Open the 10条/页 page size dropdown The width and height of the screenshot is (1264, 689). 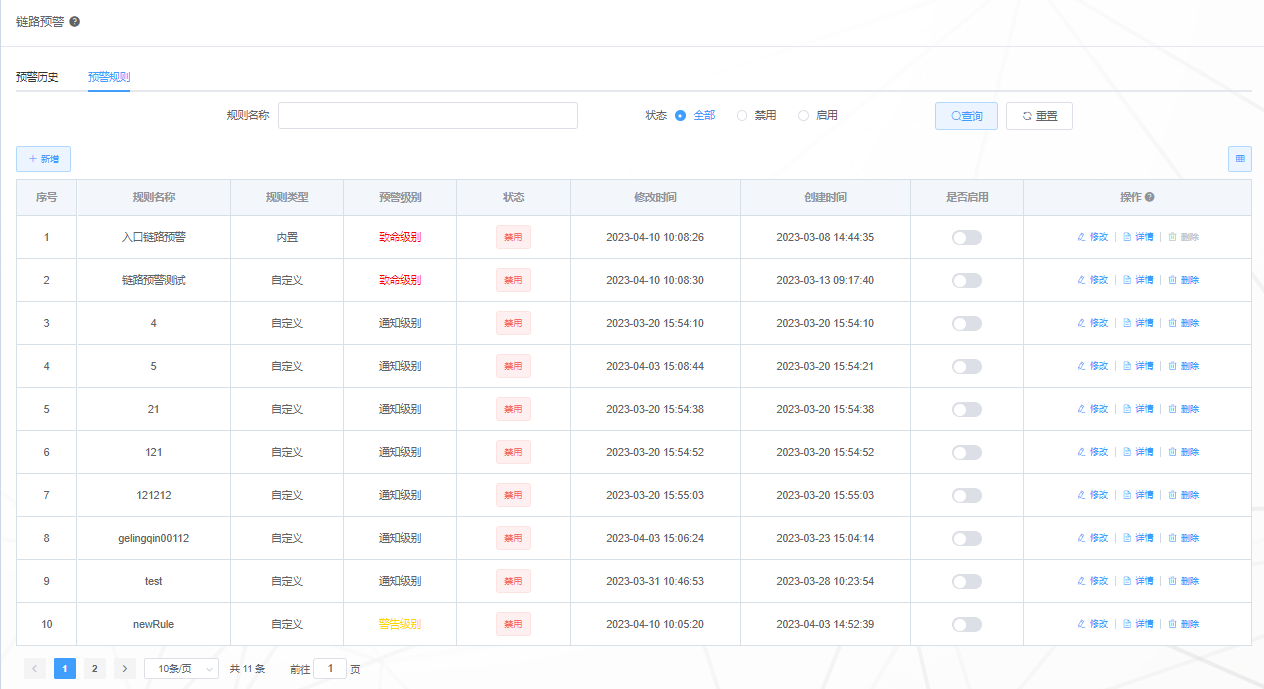181,669
